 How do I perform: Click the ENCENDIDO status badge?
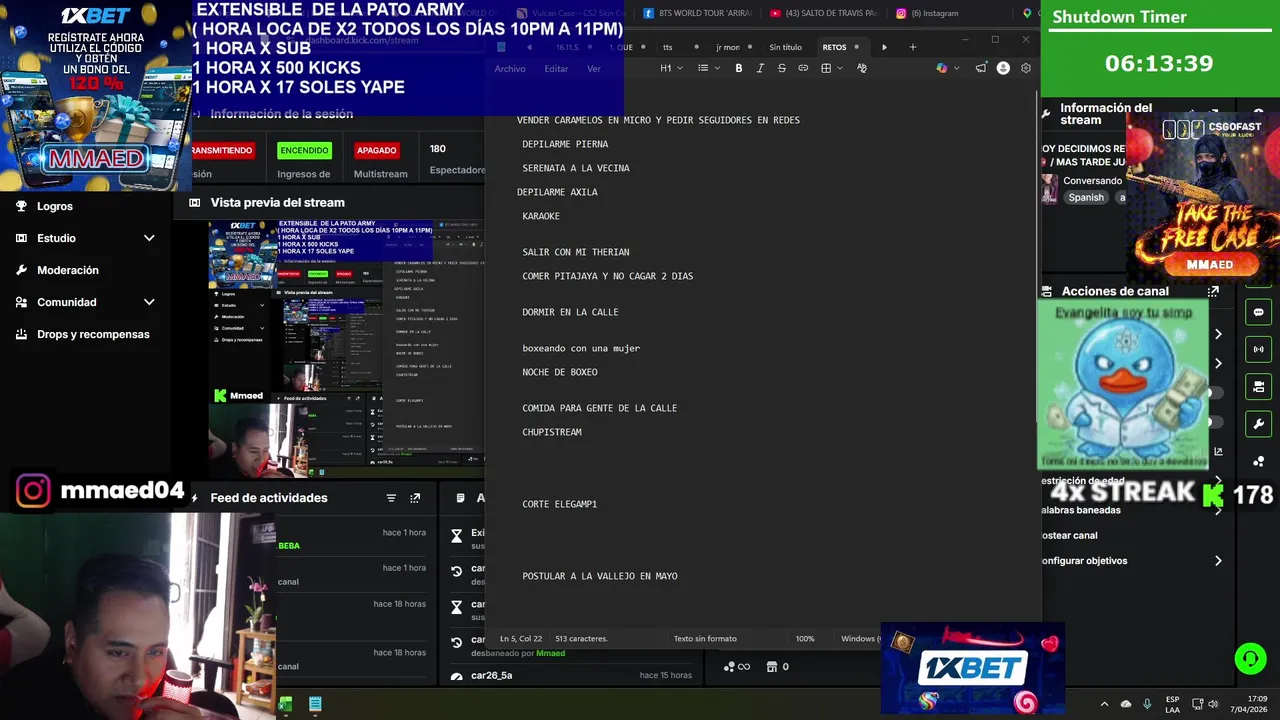tap(304, 150)
